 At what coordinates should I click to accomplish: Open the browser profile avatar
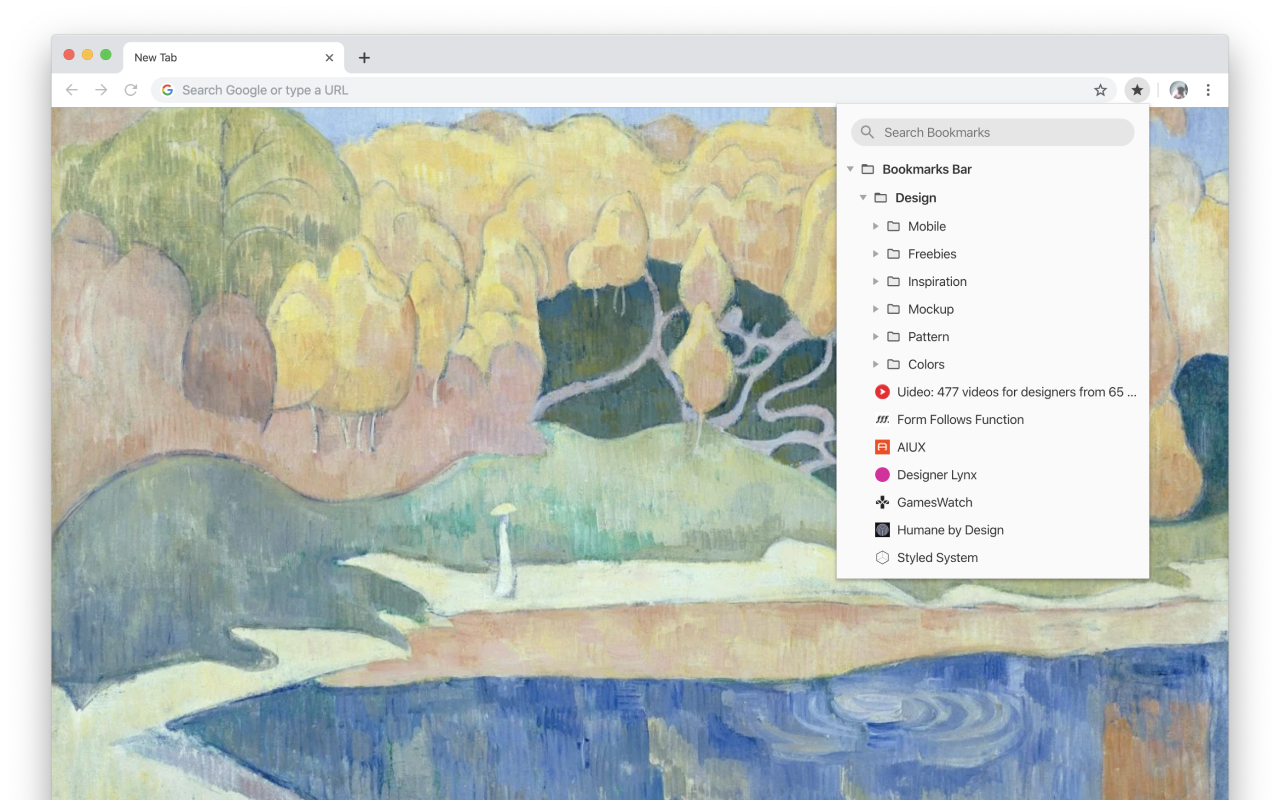[x=1178, y=89]
